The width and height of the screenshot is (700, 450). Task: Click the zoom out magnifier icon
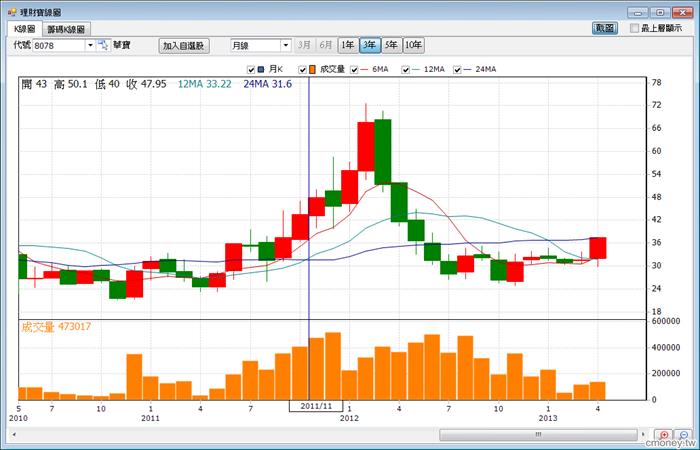[x=683, y=435]
